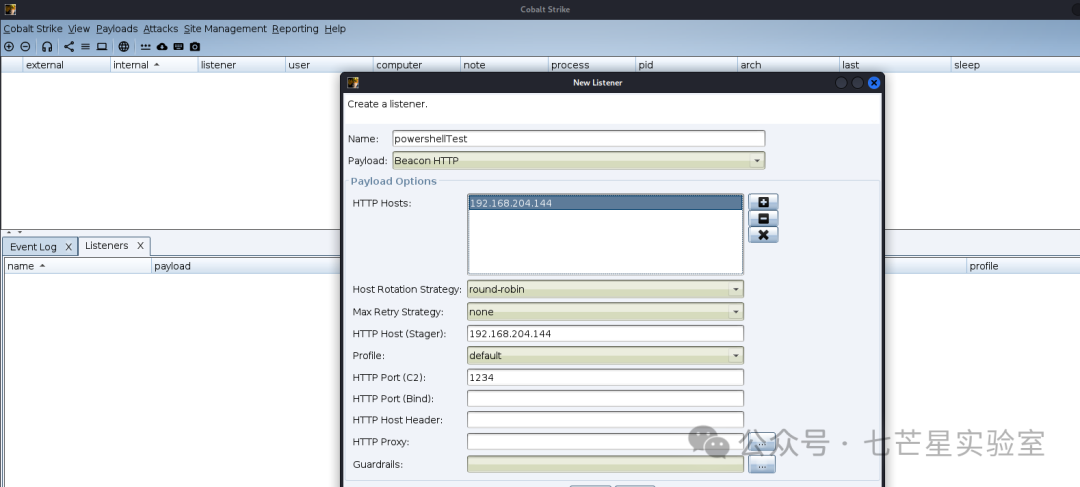Click the New Listener dialog title icon
Viewport: 1080px width, 487px height.
pos(353,83)
